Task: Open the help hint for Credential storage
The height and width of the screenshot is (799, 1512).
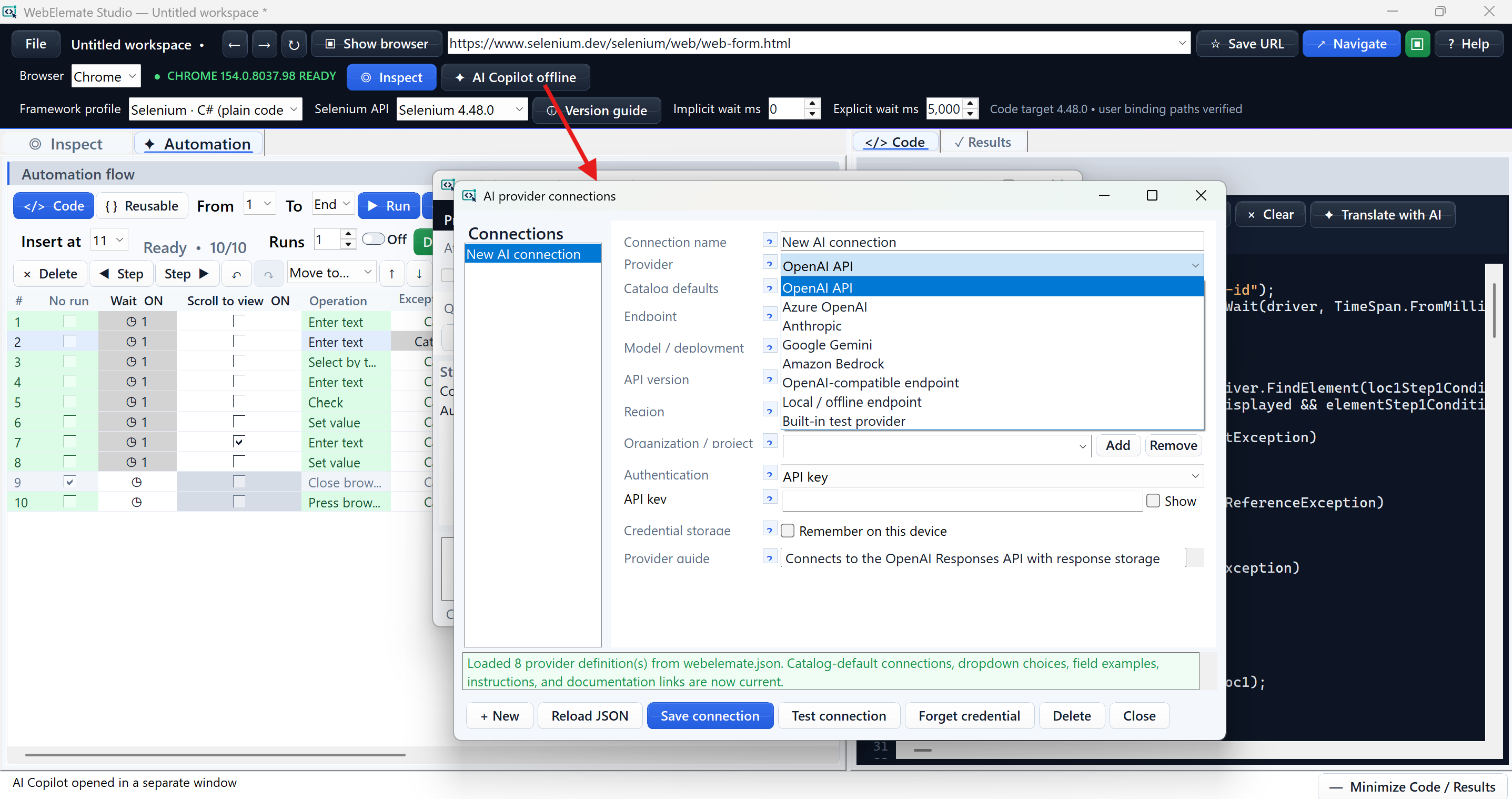Action: 770,530
